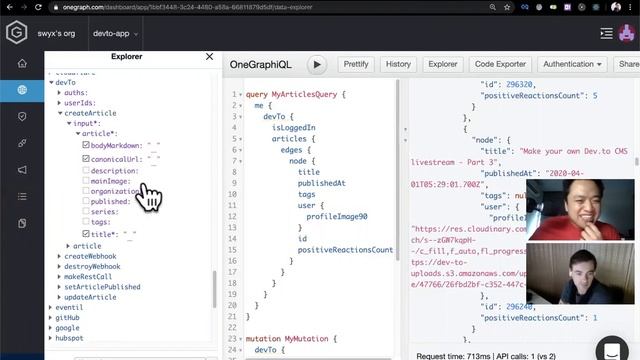Uncheck the bodyMarkdown field
640x360 pixels.
tap(86, 144)
